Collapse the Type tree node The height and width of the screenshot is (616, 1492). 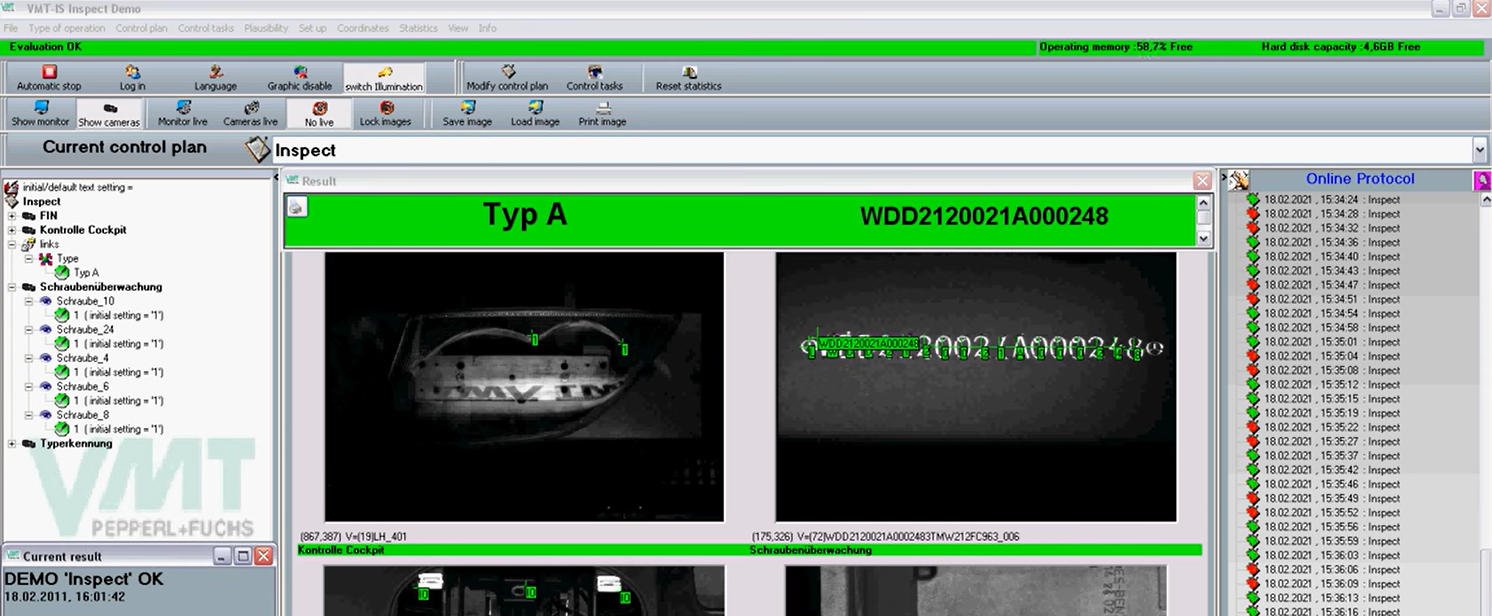click(29, 258)
